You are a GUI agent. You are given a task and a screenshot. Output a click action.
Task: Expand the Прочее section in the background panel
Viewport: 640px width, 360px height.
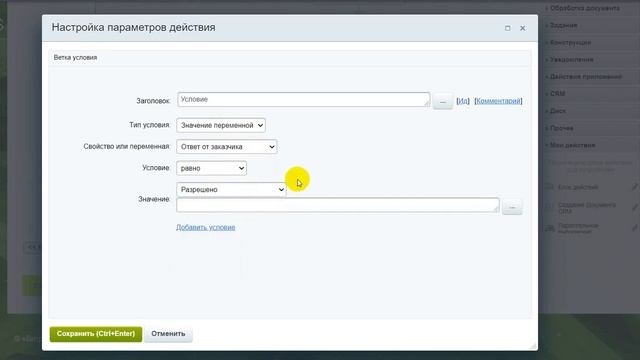point(562,128)
